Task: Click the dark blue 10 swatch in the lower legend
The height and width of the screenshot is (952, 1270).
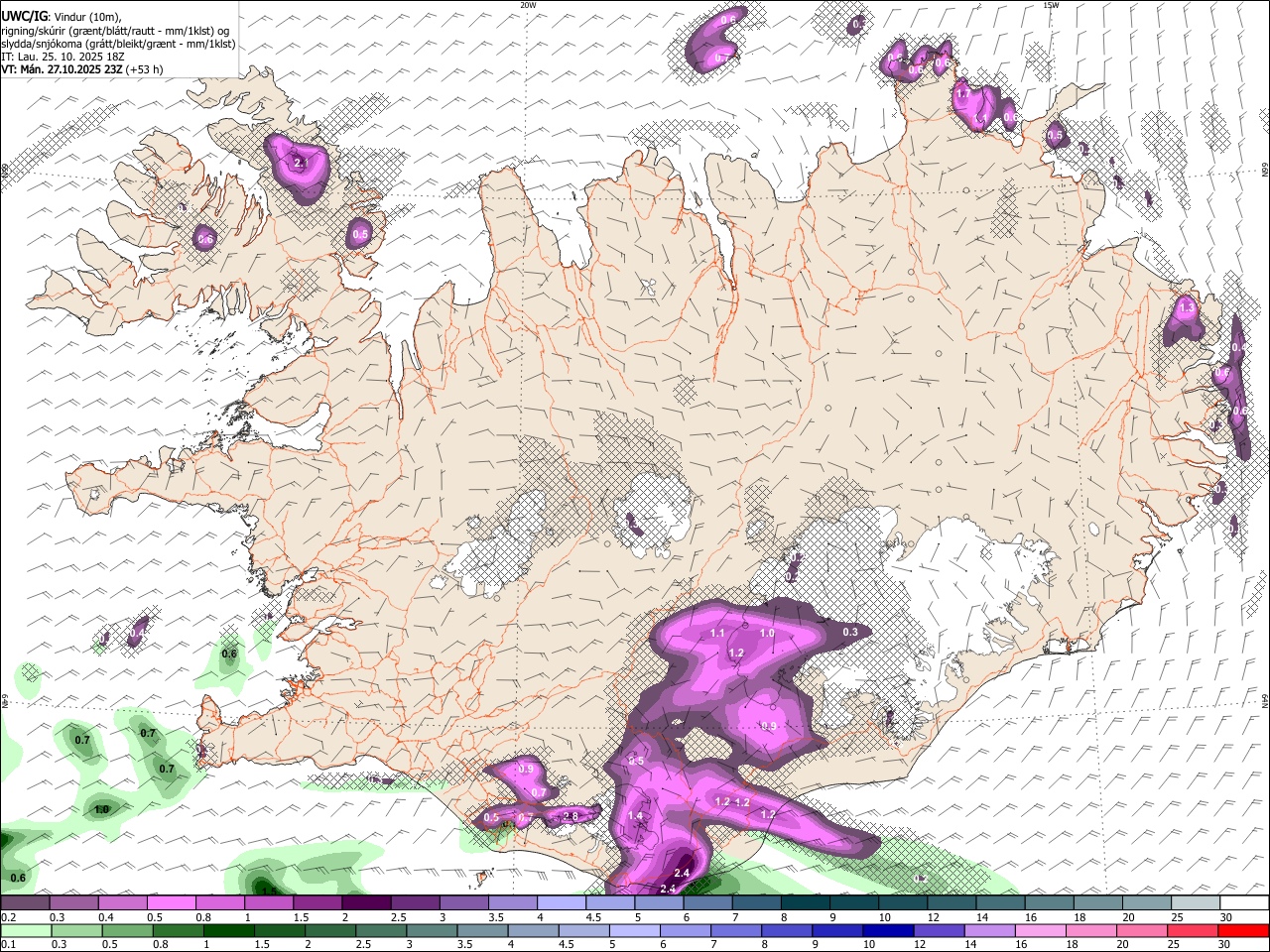Action: coord(887,930)
